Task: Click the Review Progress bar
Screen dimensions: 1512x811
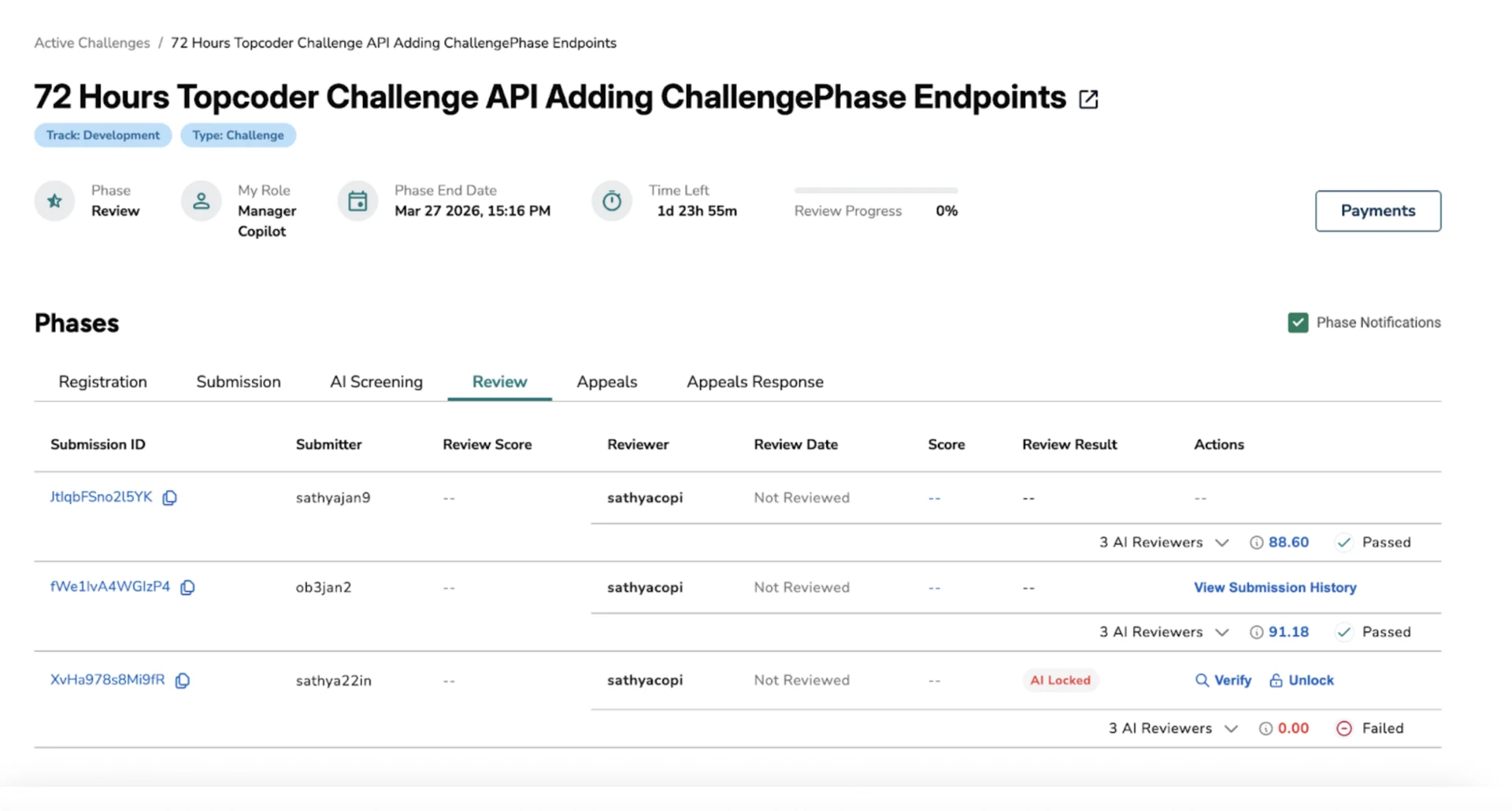Action: tap(875, 191)
